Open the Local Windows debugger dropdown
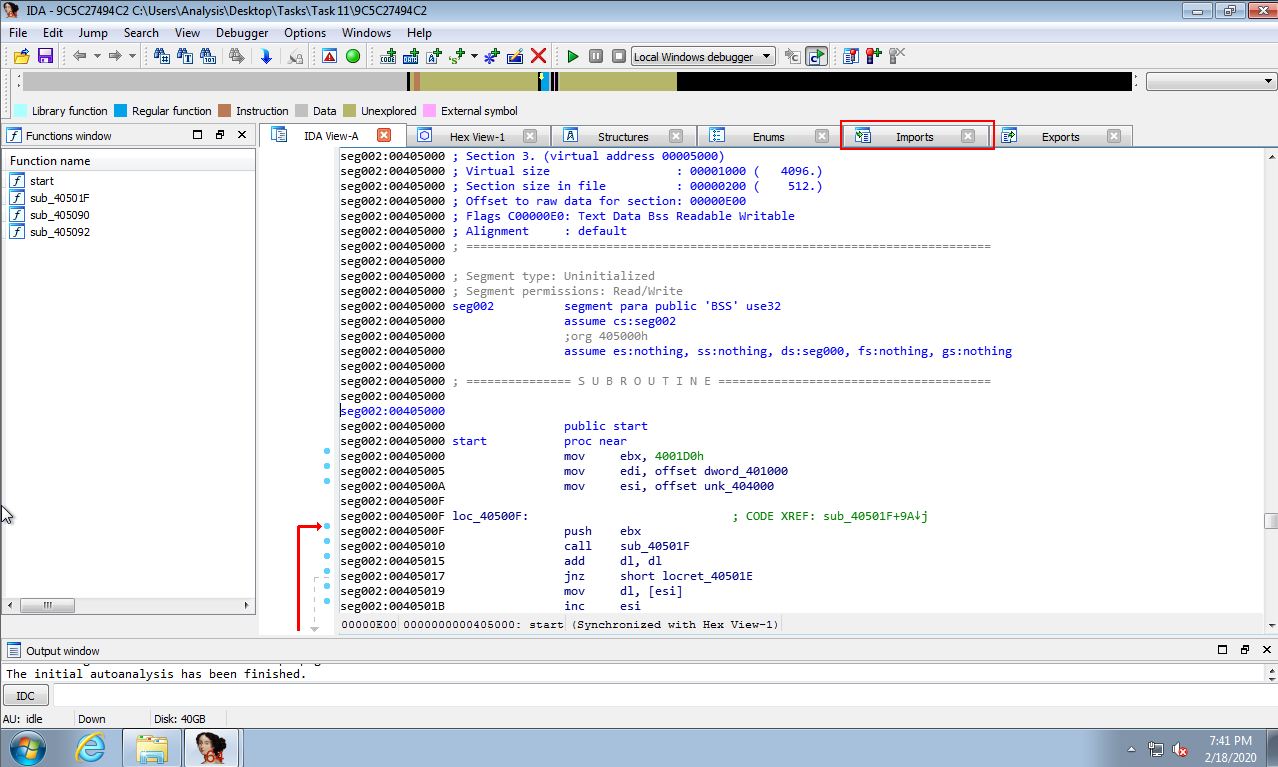Image resolution: width=1278 pixels, height=767 pixels. 767,56
